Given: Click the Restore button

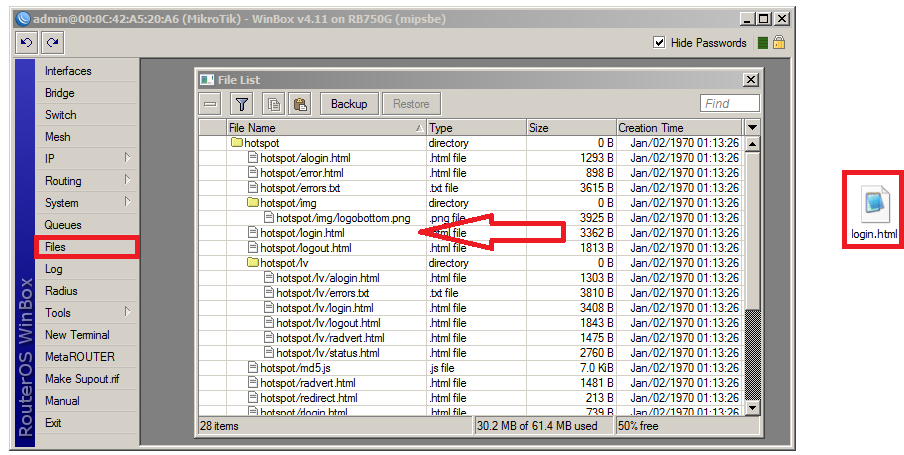Looking at the screenshot, I should point(411,103).
